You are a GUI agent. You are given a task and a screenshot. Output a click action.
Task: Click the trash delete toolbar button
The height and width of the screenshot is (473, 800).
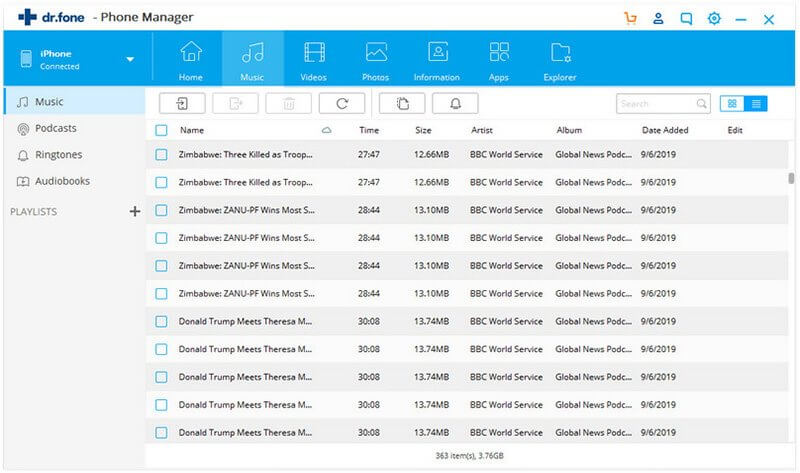pos(289,104)
